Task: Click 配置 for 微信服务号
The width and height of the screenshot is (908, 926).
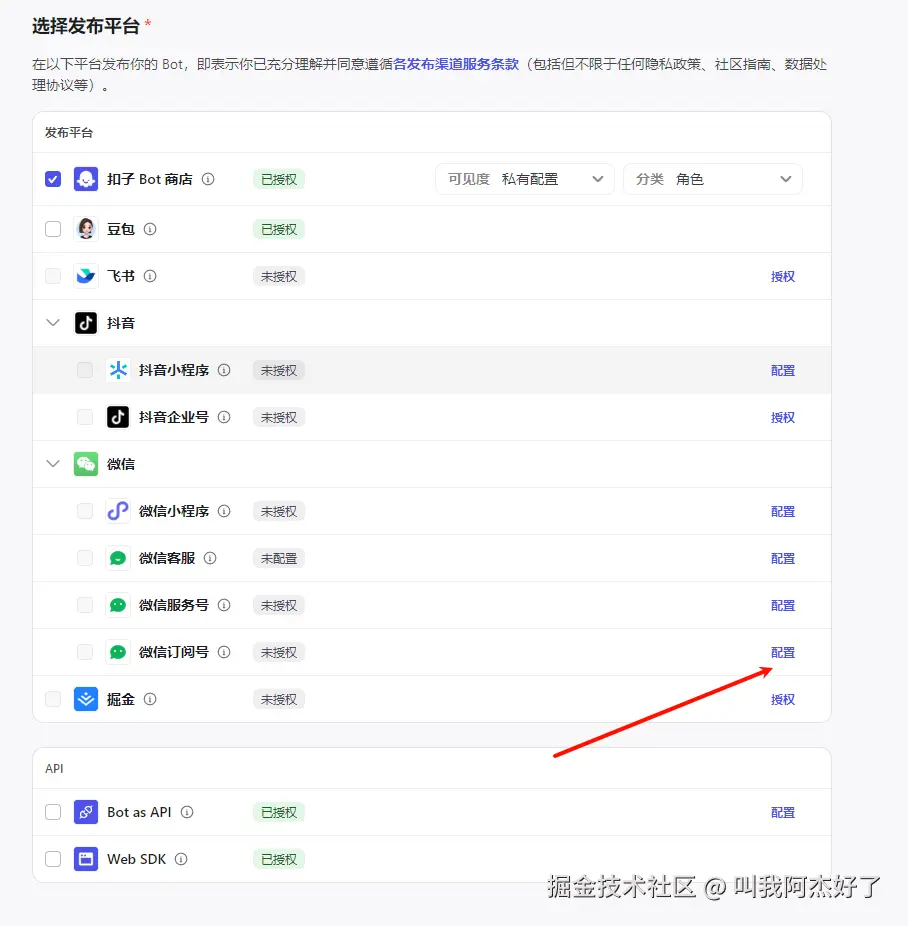Action: point(783,605)
